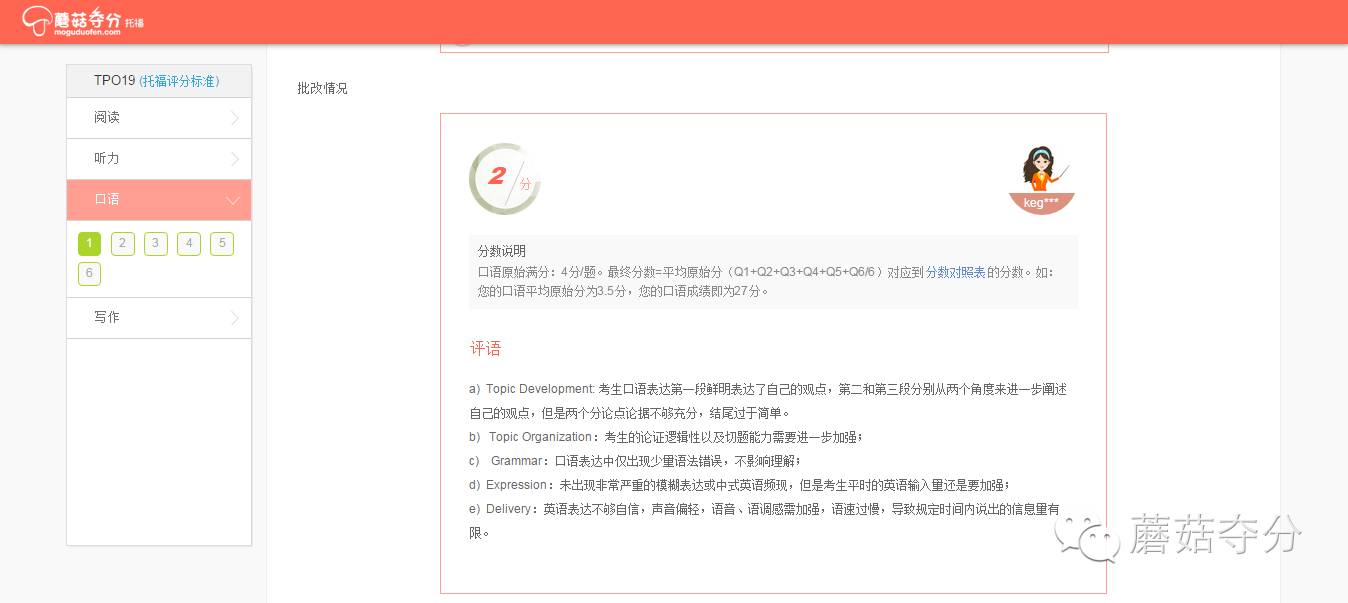
Task: Click the circular score gauge showing 2分
Action: (504, 178)
